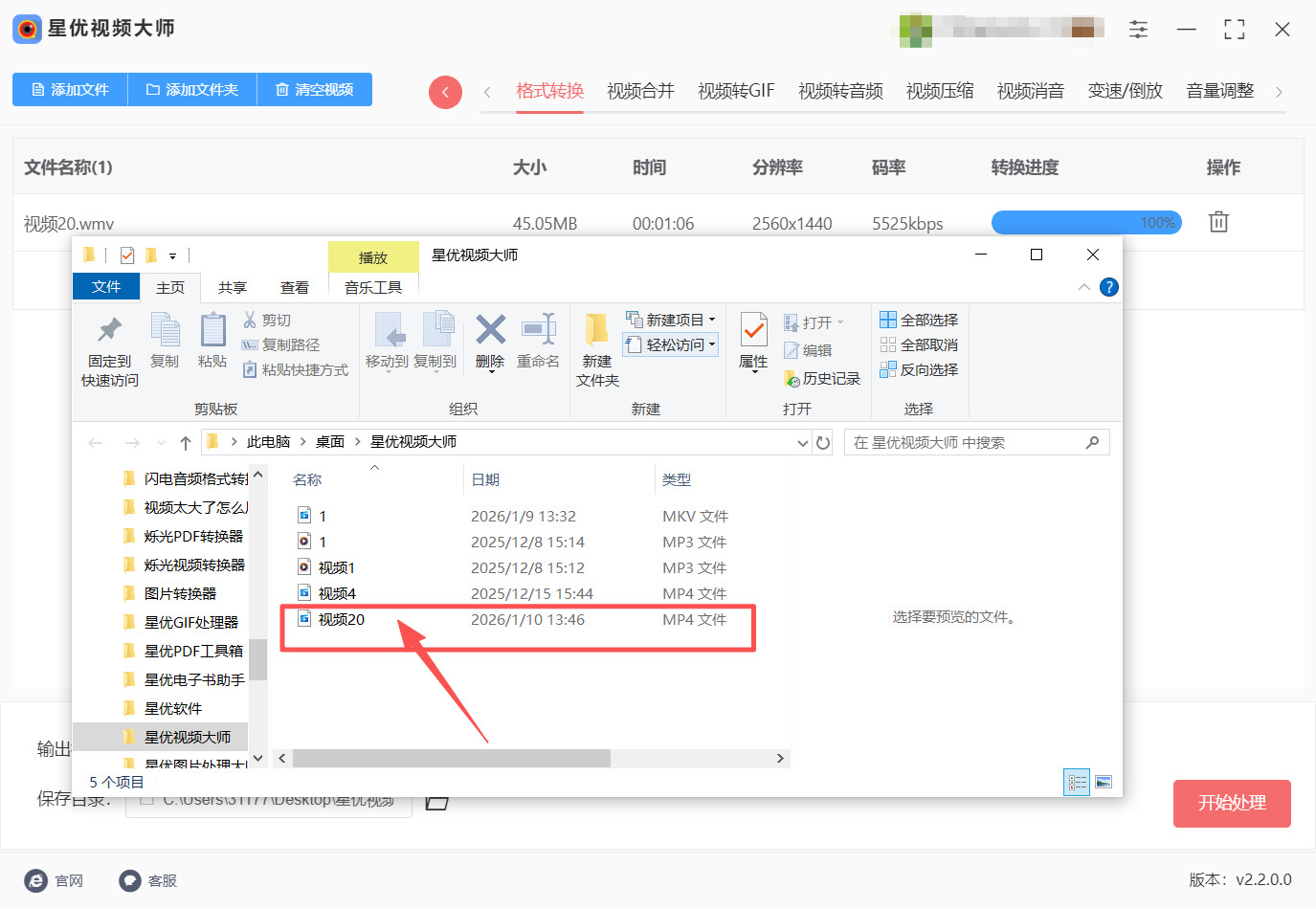The height and width of the screenshot is (909, 1316).
Task: Click the 添加文件夹 add folder button
Action: tap(191, 90)
